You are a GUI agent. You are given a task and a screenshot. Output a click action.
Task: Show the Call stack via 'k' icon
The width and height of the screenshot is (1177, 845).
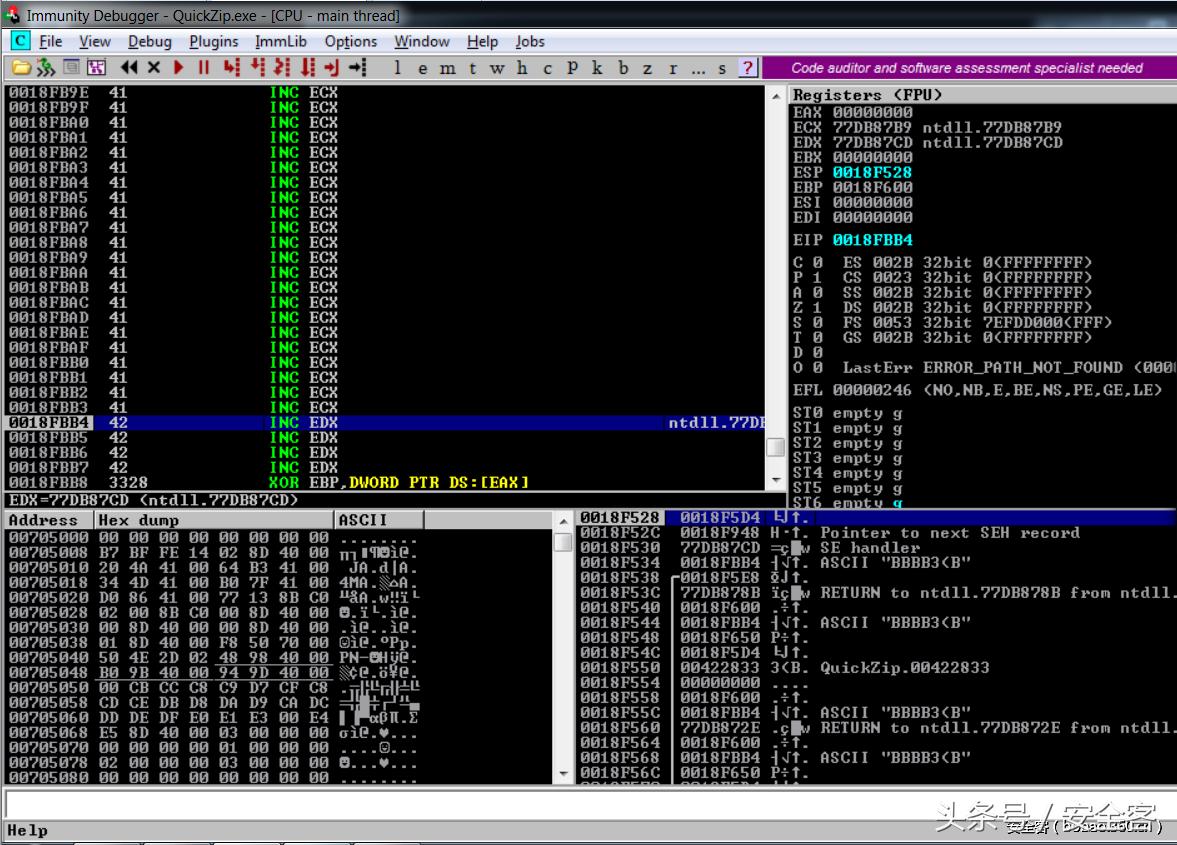coord(596,69)
